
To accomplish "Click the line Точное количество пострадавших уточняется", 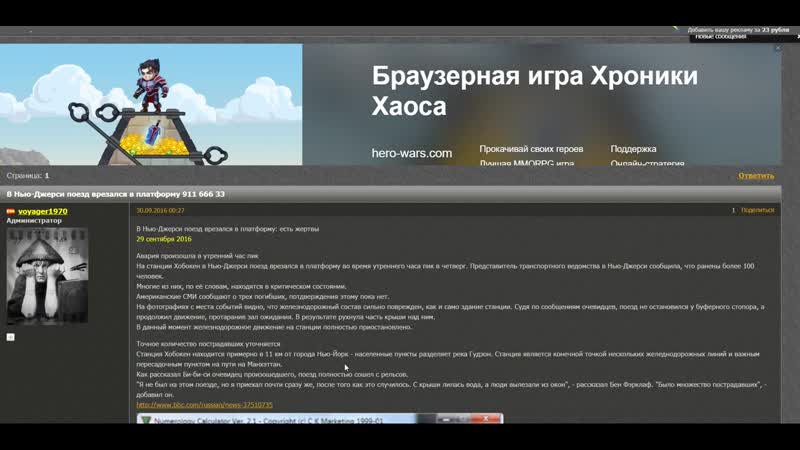I will (208, 344).
